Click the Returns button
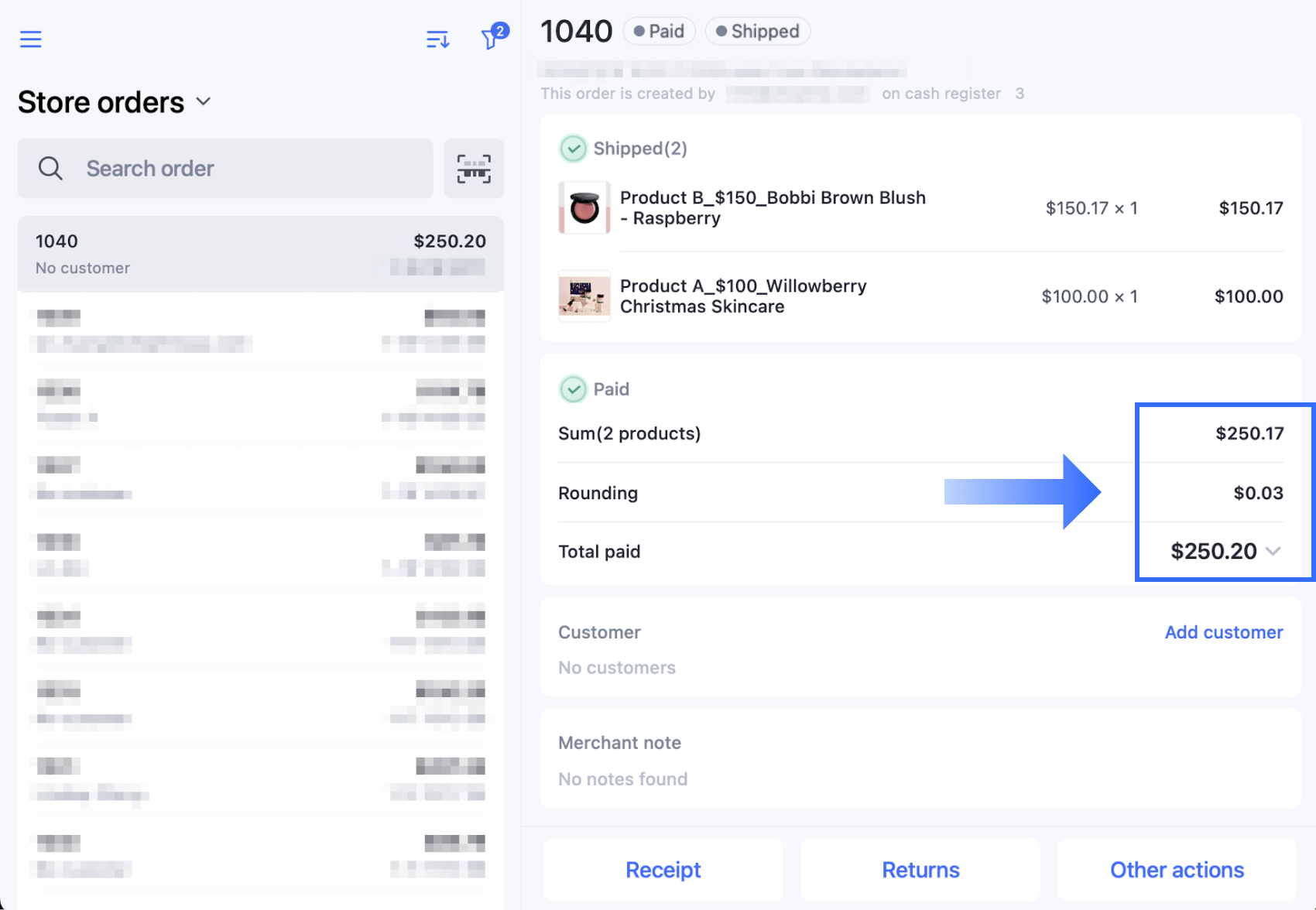The height and width of the screenshot is (910, 1316). click(920, 870)
